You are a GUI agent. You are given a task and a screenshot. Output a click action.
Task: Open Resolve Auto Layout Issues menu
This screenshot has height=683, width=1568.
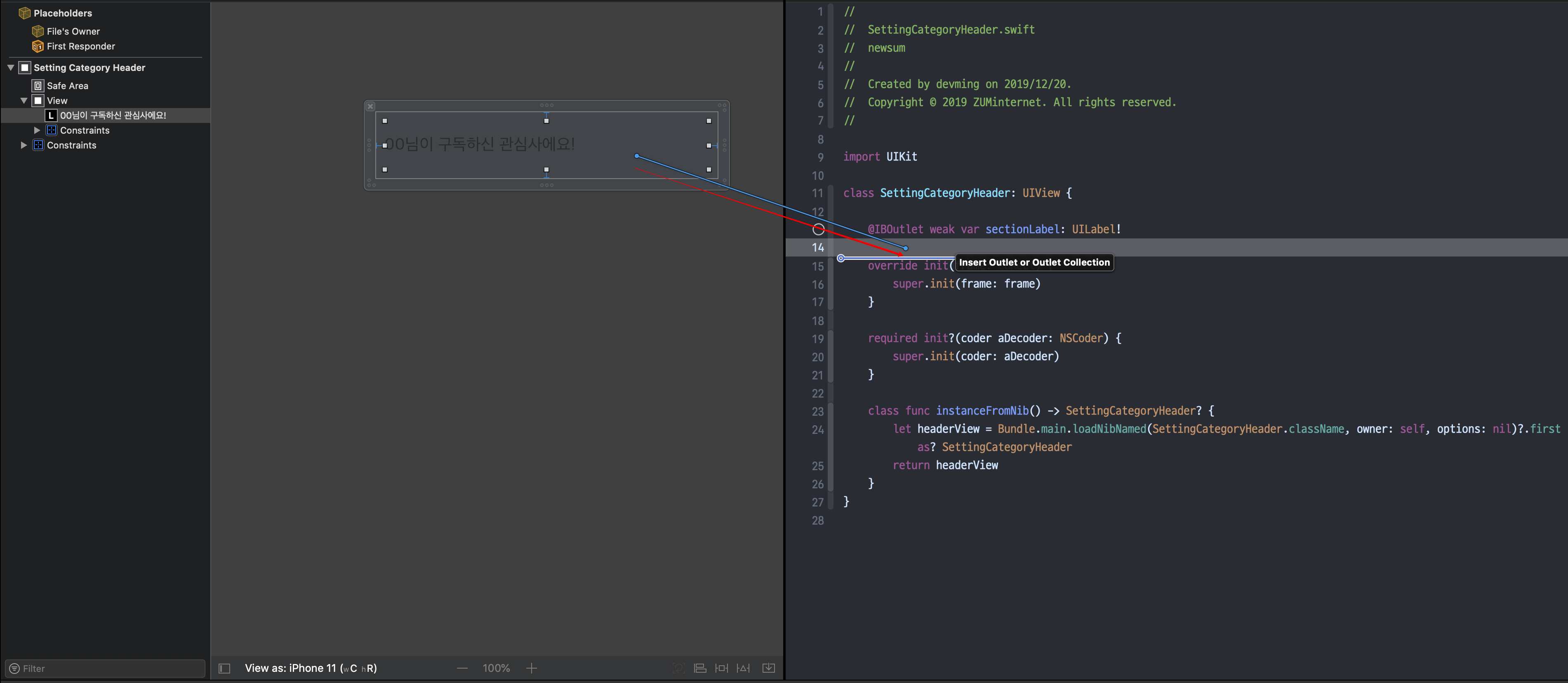tap(743, 669)
